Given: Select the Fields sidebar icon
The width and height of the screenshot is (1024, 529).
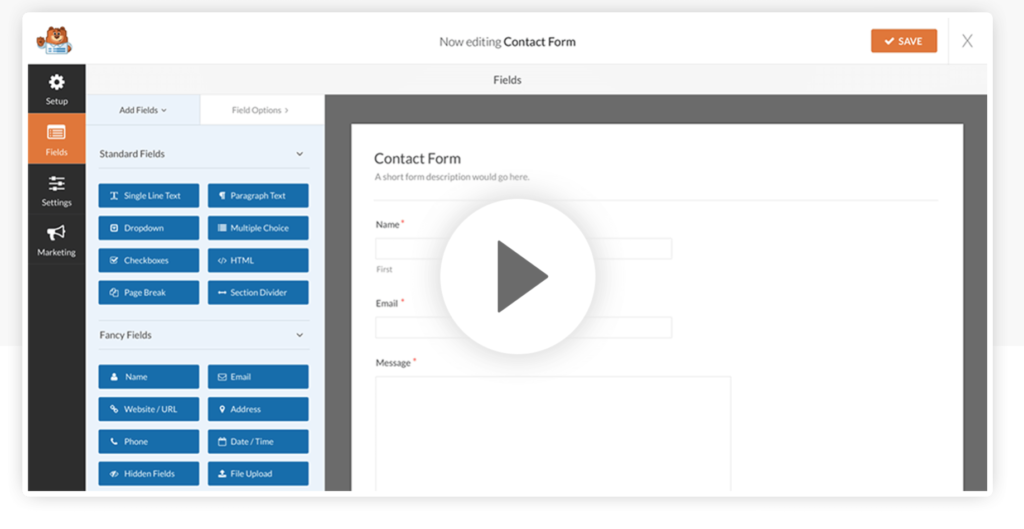Looking at the screenshot, I should 57,139.
